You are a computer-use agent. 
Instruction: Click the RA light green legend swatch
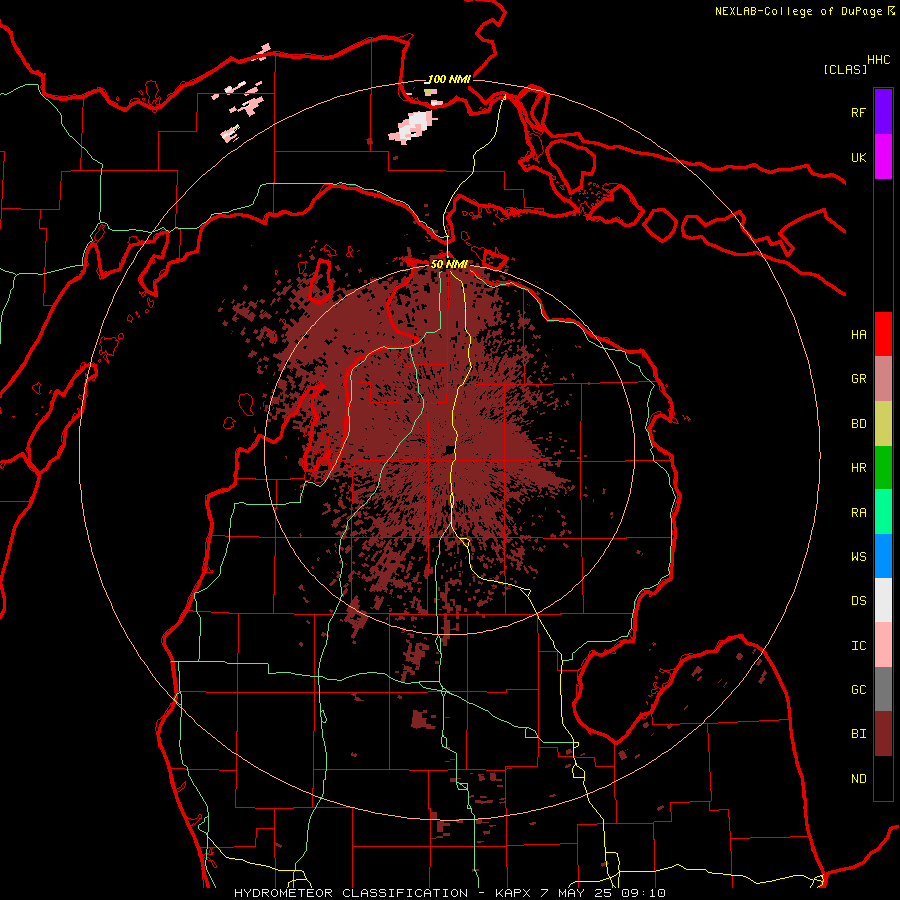[x=883, y=512]
